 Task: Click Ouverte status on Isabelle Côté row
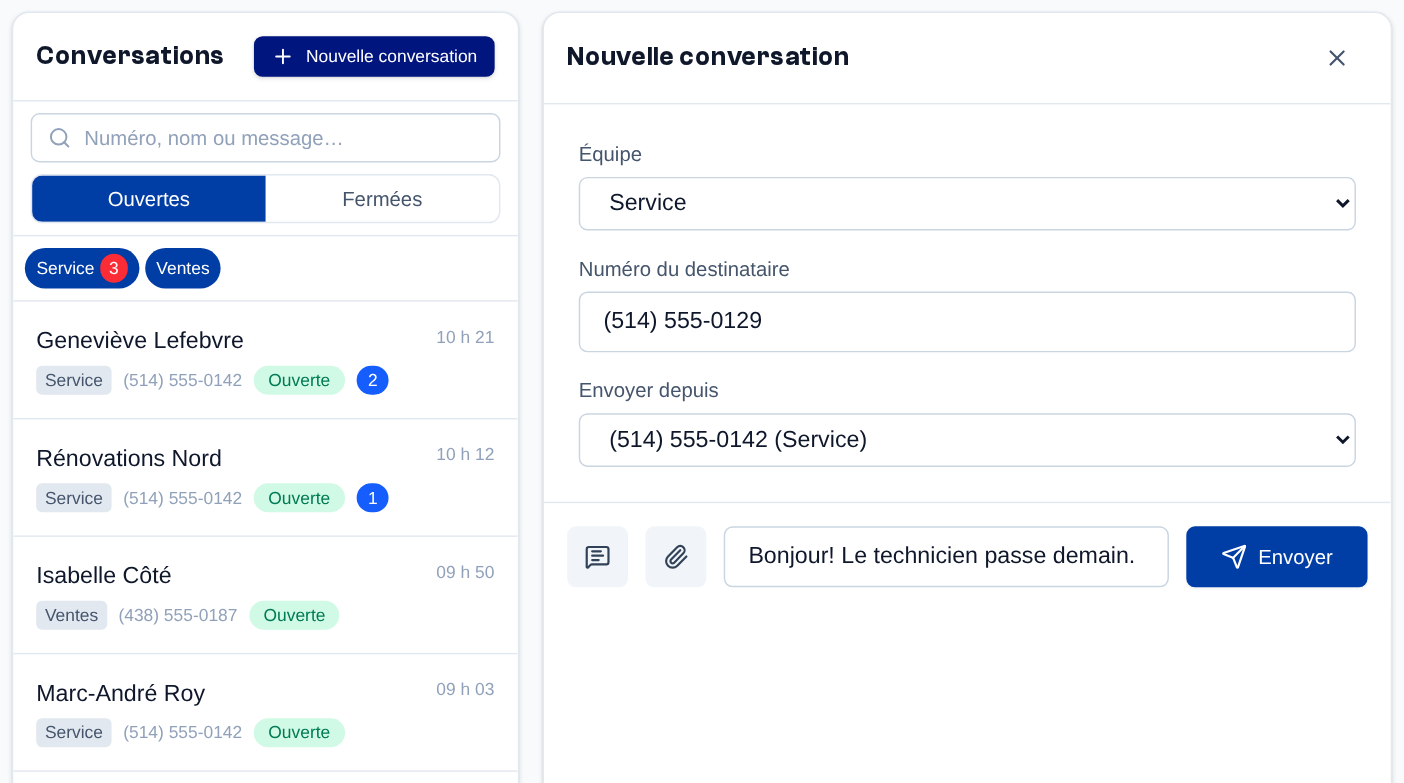coord(294,615)
